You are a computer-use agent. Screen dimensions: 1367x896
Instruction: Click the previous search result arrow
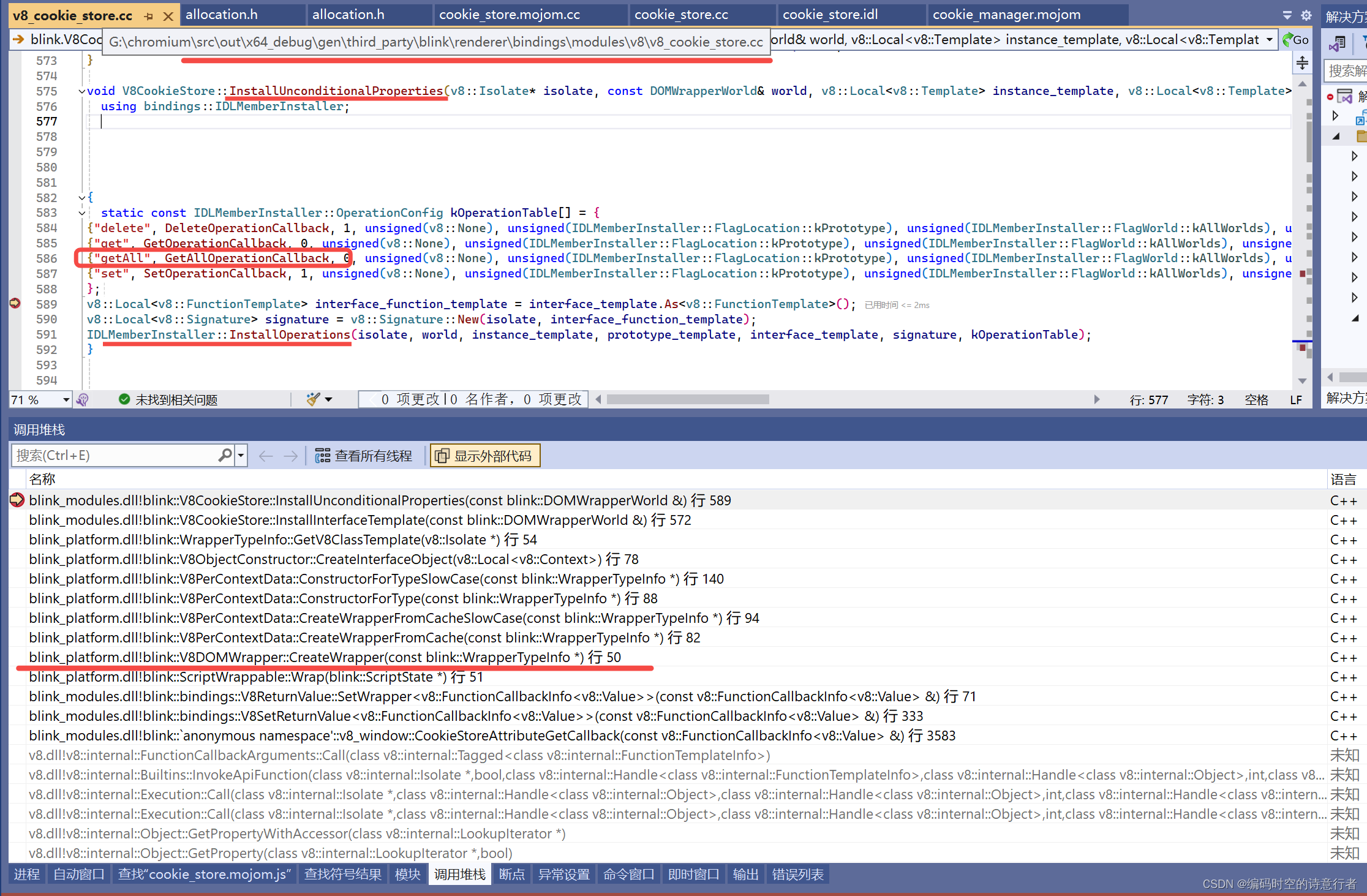coord(266,456)
